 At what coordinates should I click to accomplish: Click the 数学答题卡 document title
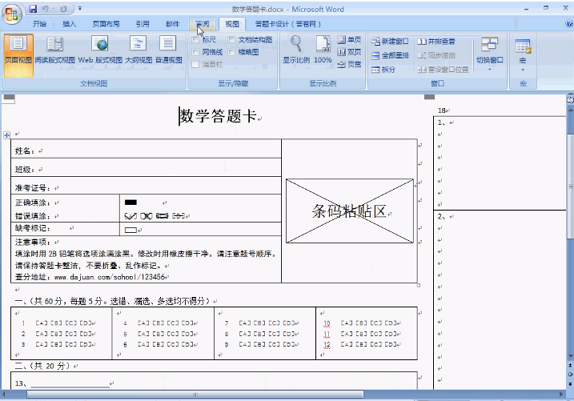pyautogui.click(x=218, y=116)
